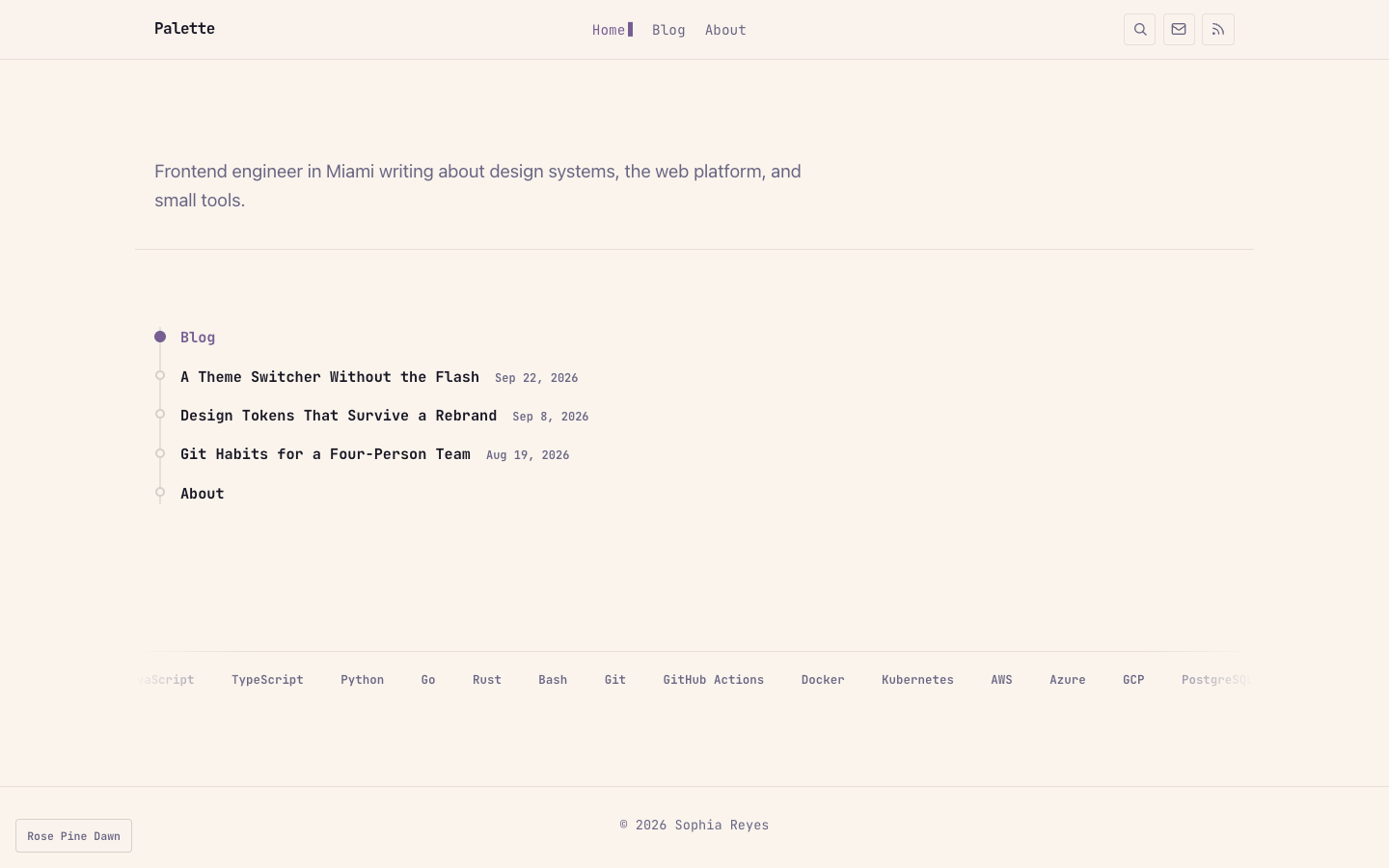Switch theme via Rose Pine Dawn button

coord(73,836)
